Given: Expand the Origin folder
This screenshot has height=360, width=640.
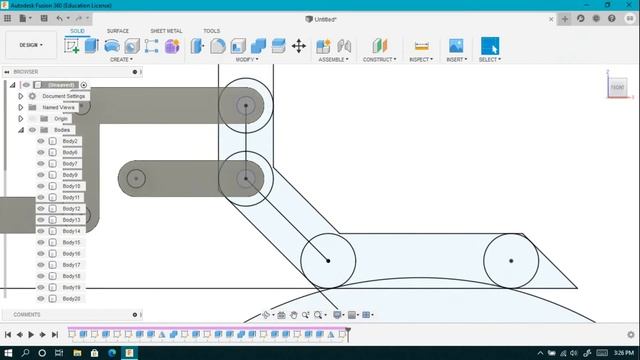Looking at the screenshot, I should [x=20, y=119].
